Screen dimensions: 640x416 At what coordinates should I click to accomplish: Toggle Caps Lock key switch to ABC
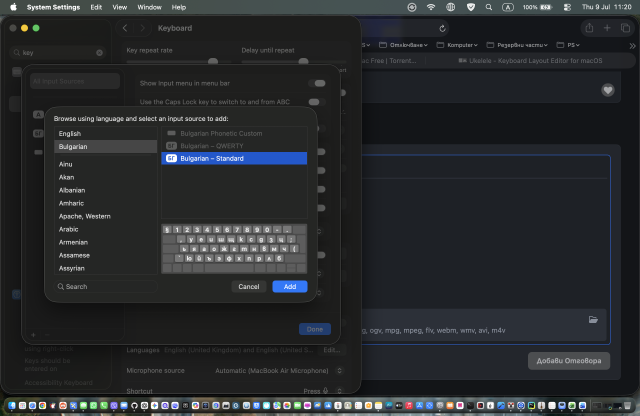click(318, 102)
